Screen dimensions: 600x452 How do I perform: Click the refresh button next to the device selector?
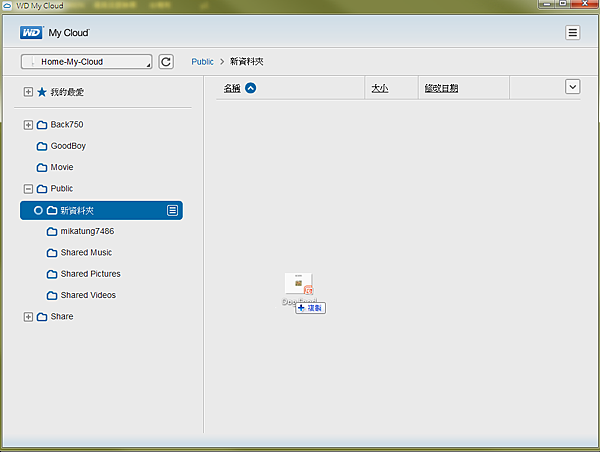[x=166, y=62]
